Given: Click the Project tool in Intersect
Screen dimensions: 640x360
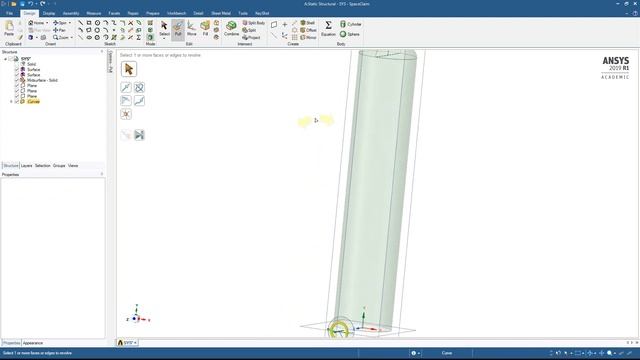Looking at the screenshot, I should pyautogui.click(x=251, y=38).
